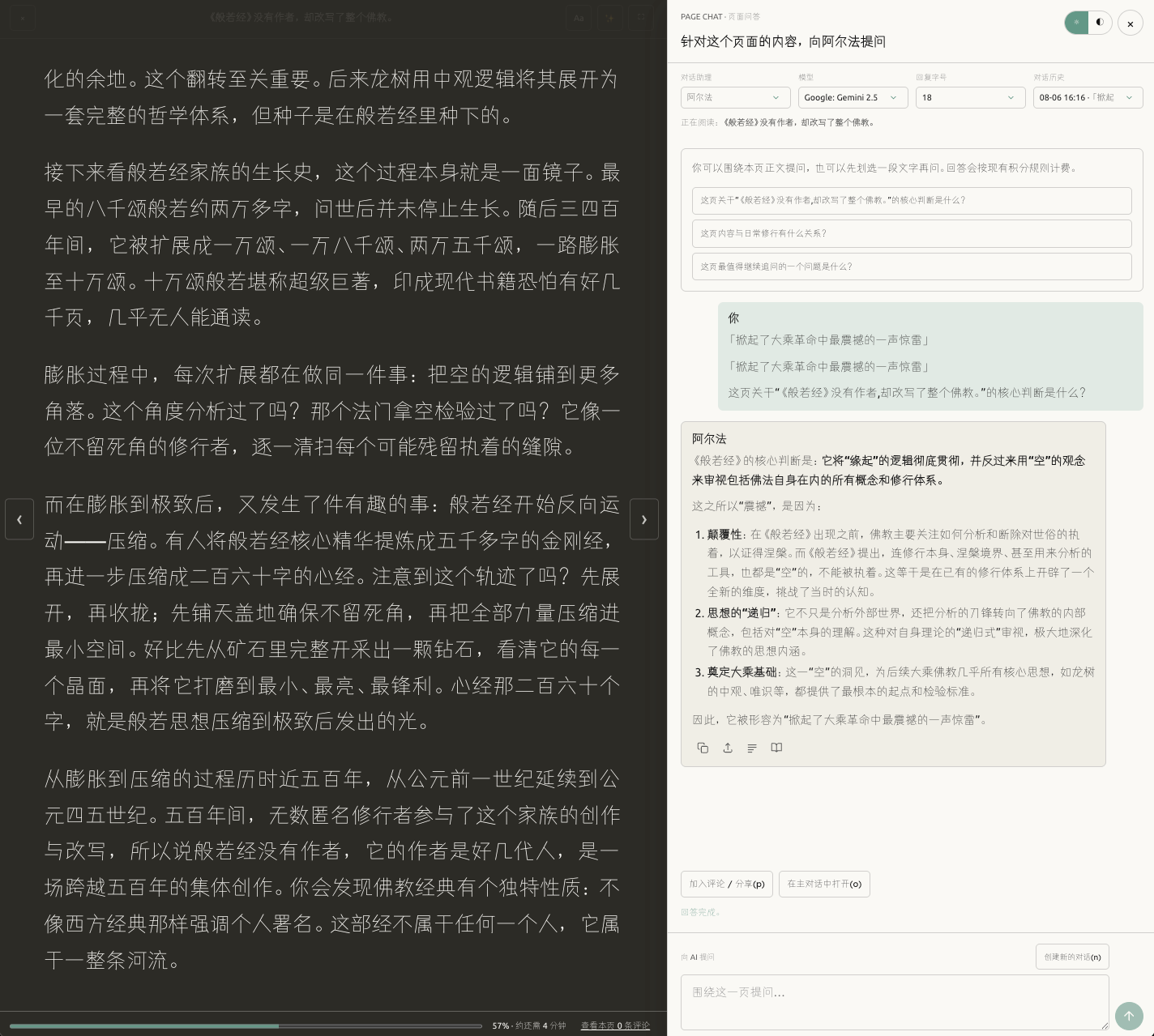Click the 莫定大乘基础 list item in the answer

pyautogui.click(x=900, y=682)
